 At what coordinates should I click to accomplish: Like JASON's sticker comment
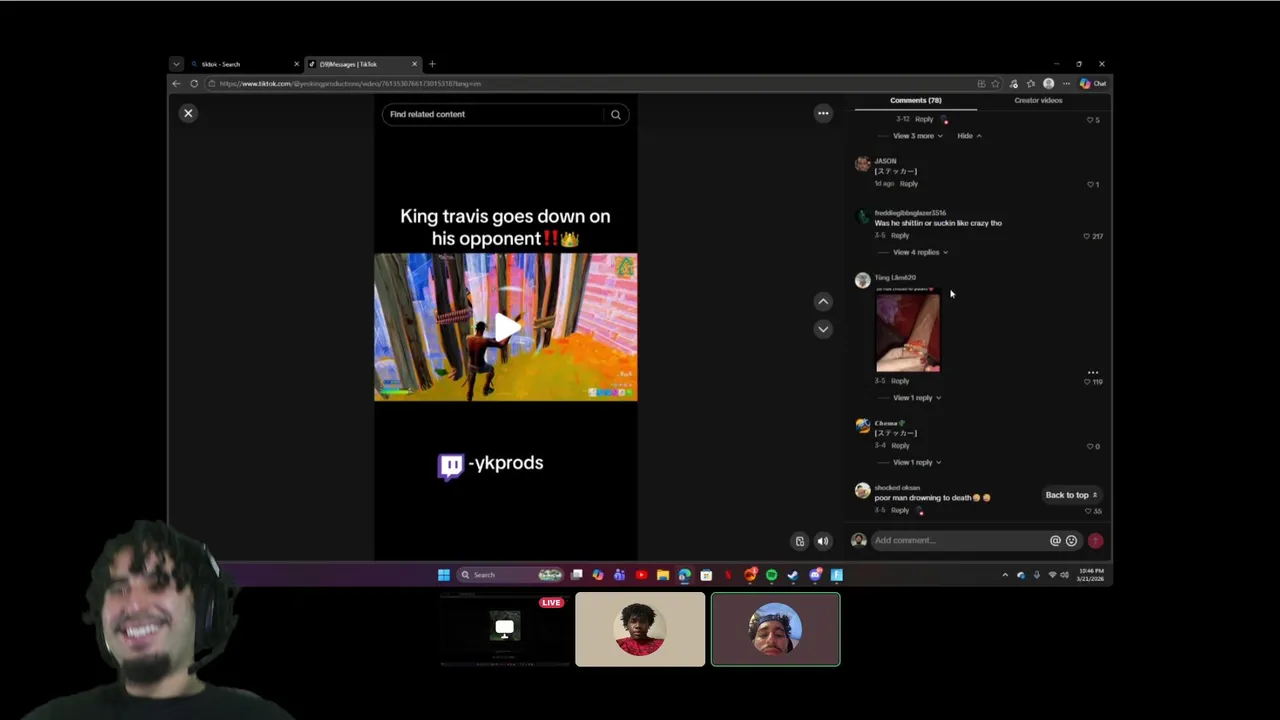click(1092, 184)
